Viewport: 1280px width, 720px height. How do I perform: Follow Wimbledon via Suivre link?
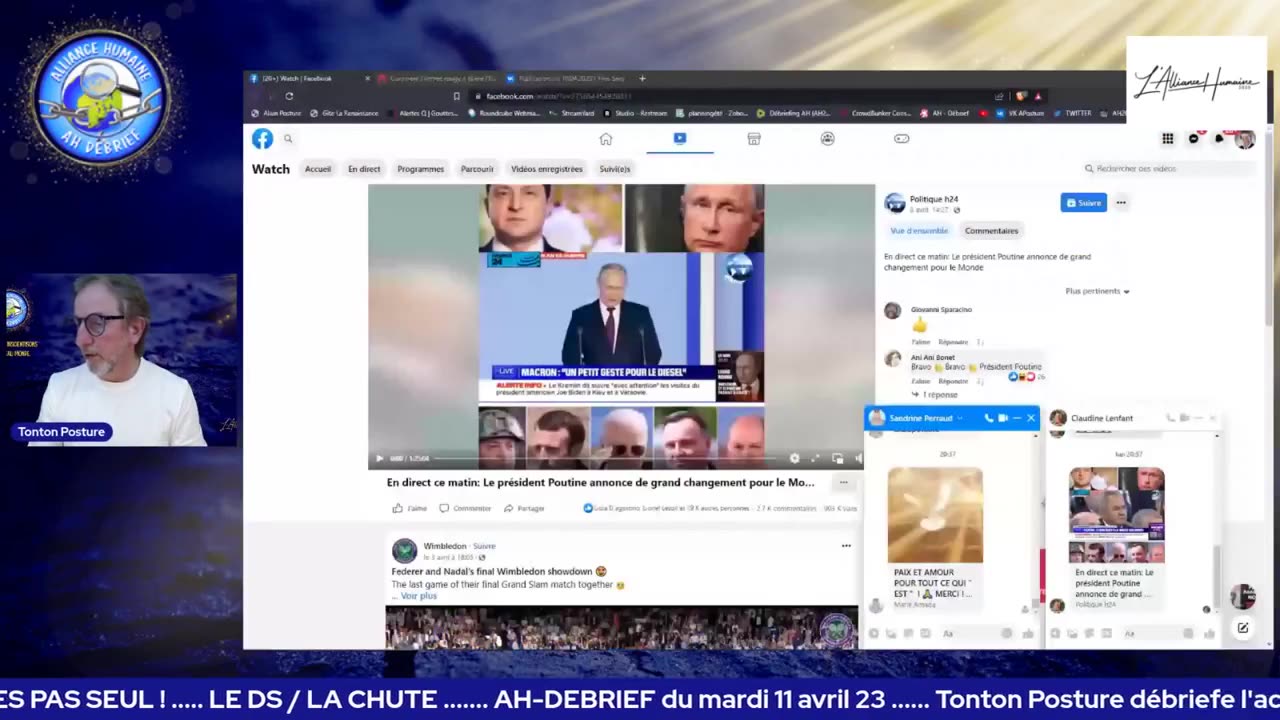484,546
